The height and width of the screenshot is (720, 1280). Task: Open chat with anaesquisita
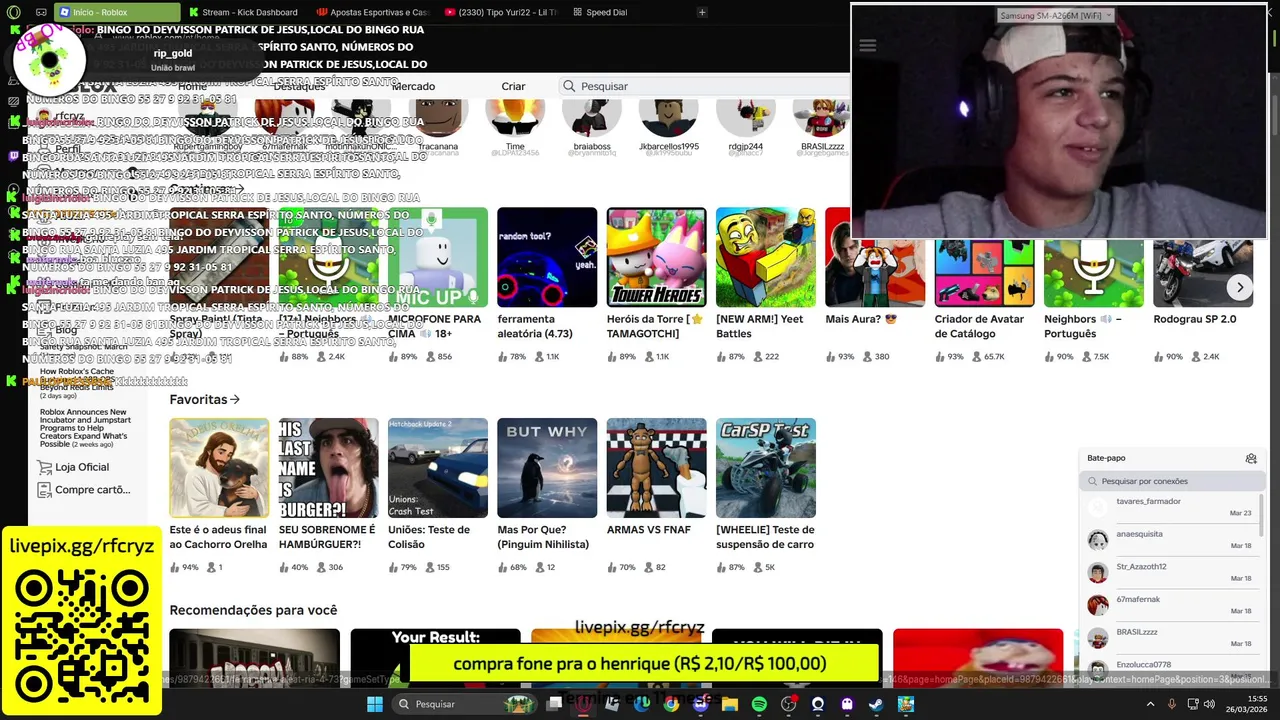1170,540
